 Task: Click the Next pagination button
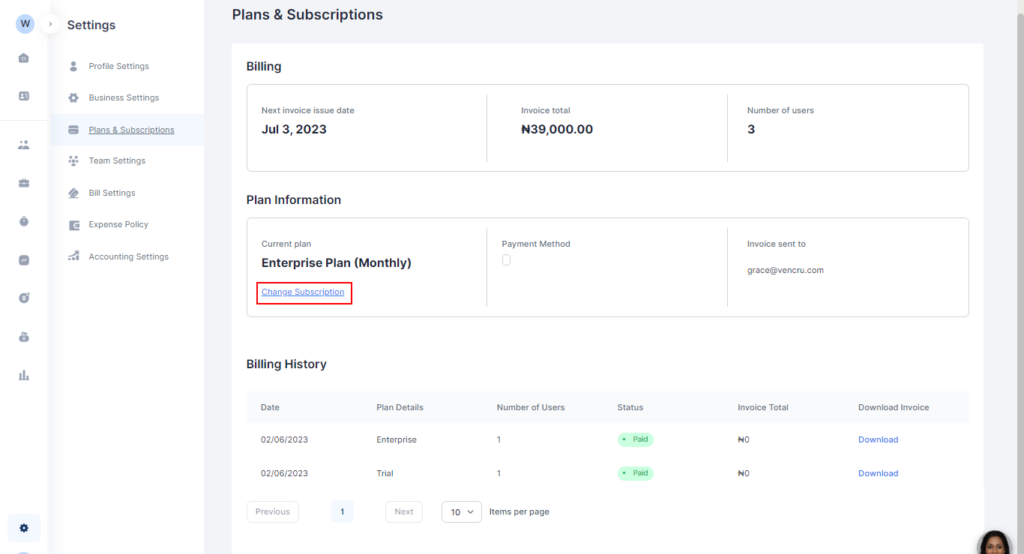[403, 512]
